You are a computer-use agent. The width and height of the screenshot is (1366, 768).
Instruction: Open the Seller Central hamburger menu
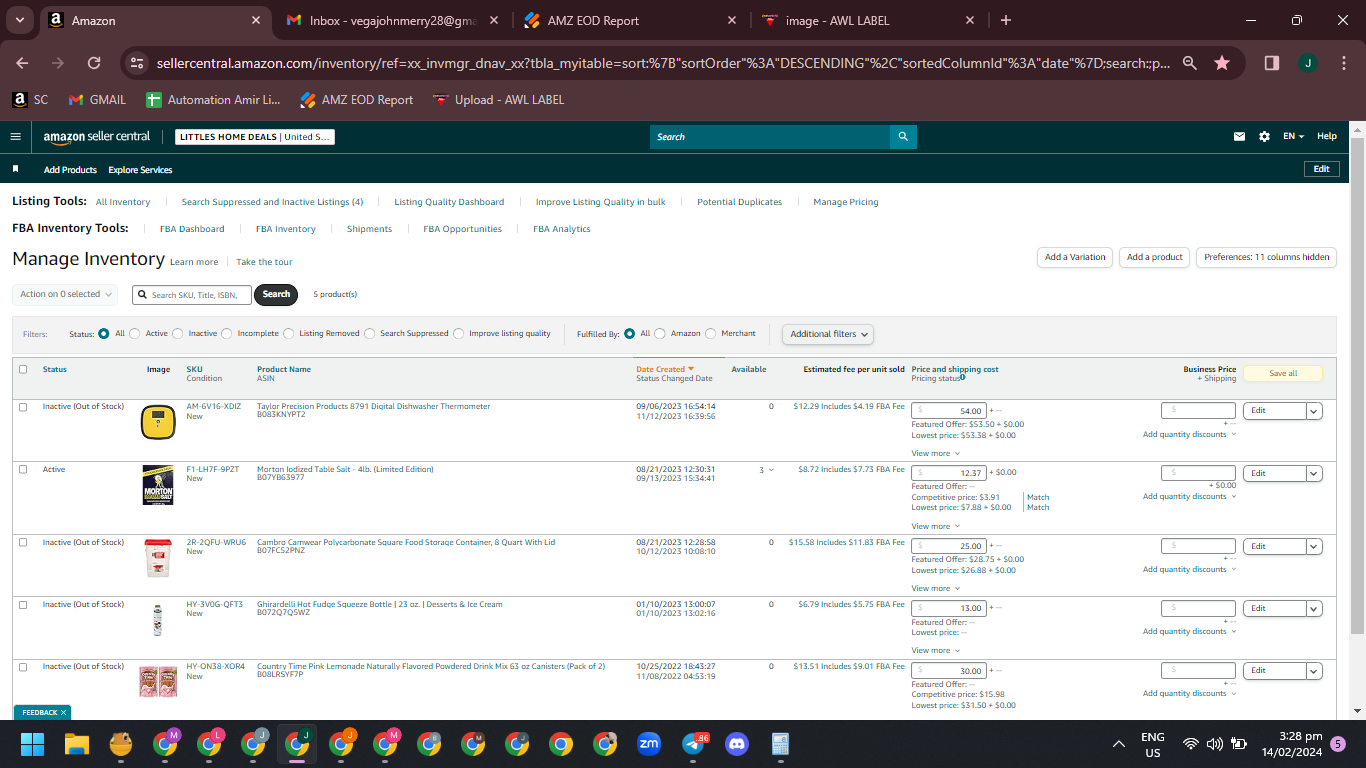point(15,137)
